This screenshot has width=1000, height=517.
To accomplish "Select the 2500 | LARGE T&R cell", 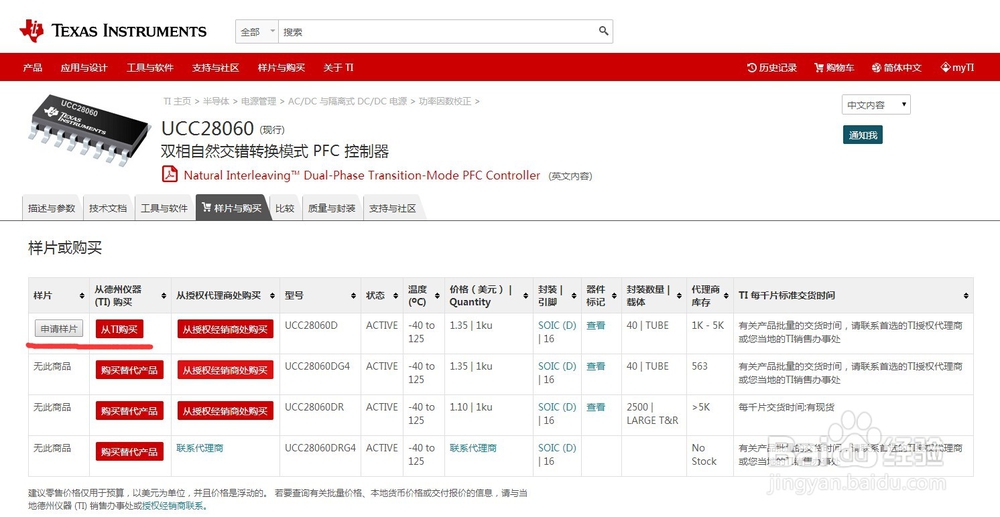I will 652,414.
